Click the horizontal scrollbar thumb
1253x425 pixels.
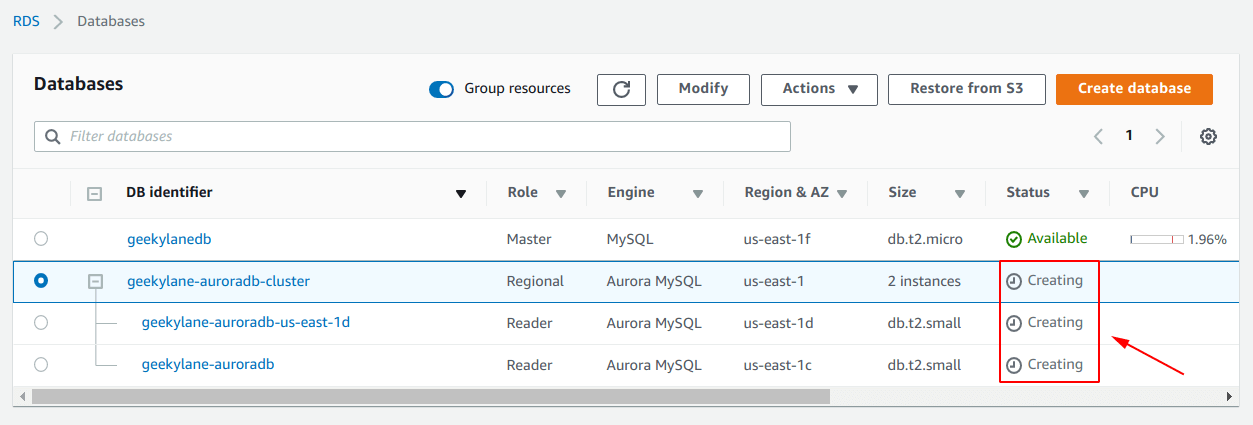click(x=430, y=397)
